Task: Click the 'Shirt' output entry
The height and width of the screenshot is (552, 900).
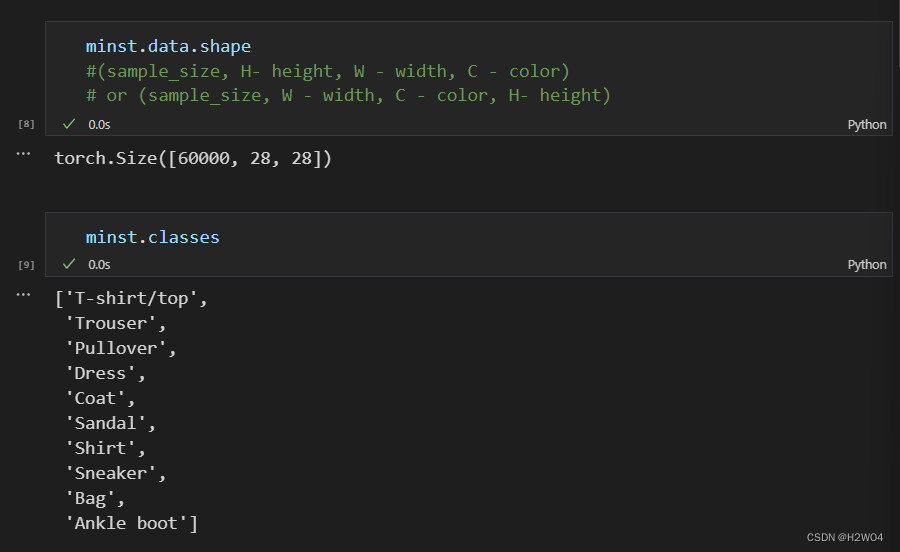Action: (100, 448)
